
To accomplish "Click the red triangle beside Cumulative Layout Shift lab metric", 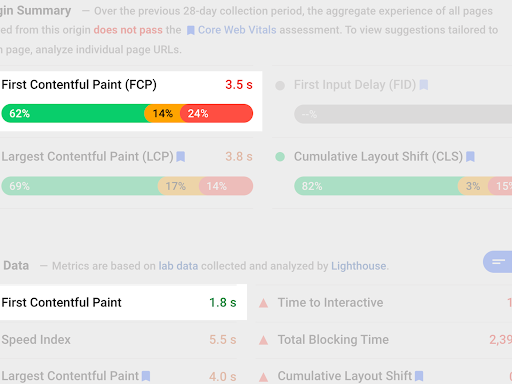I will click(x=263, y=377).
